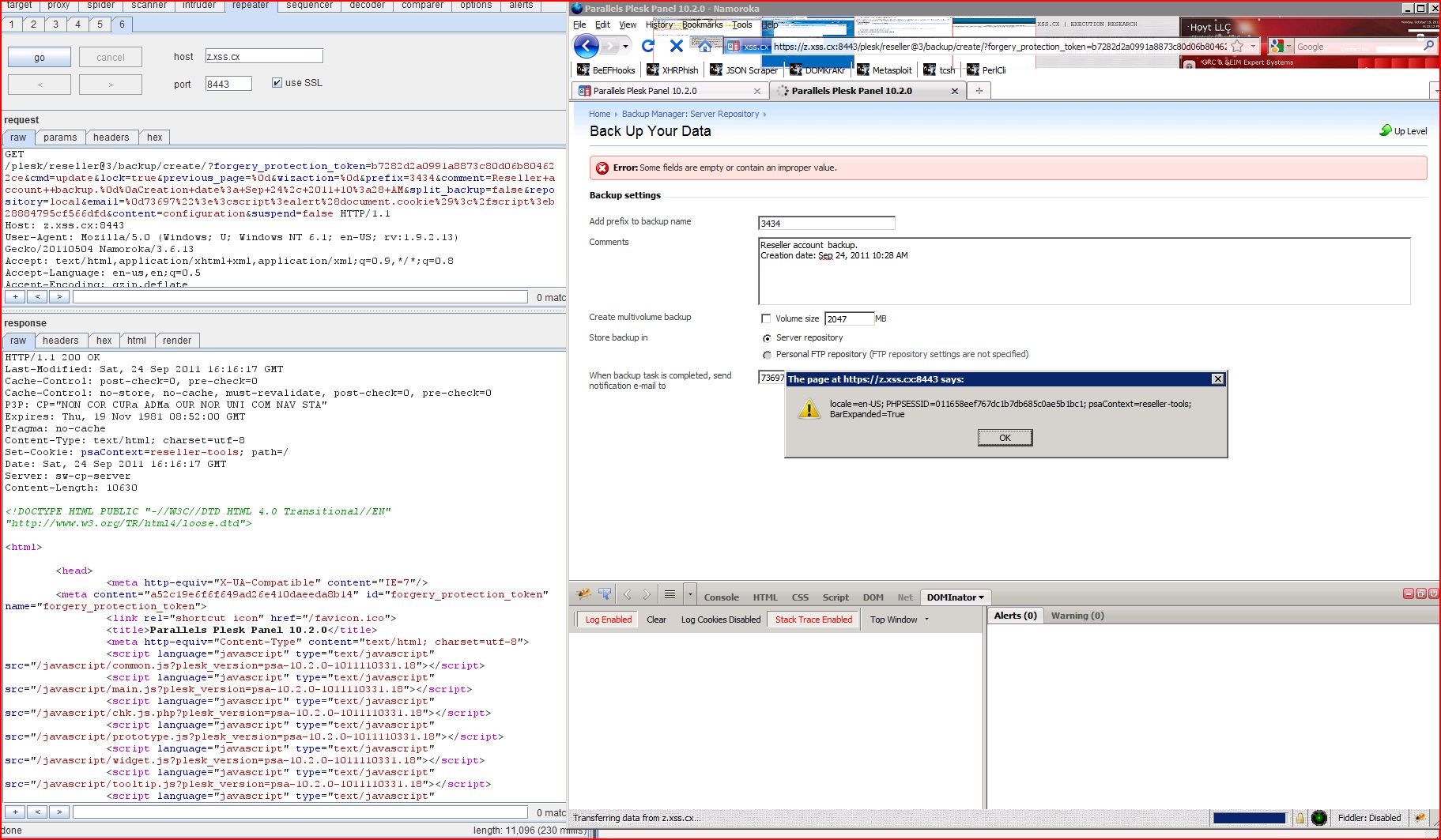The width and height of the screenshot is (1441, 840).
Task: Switch to the Firebug Console tab
Action: click(x=721, y=597)
